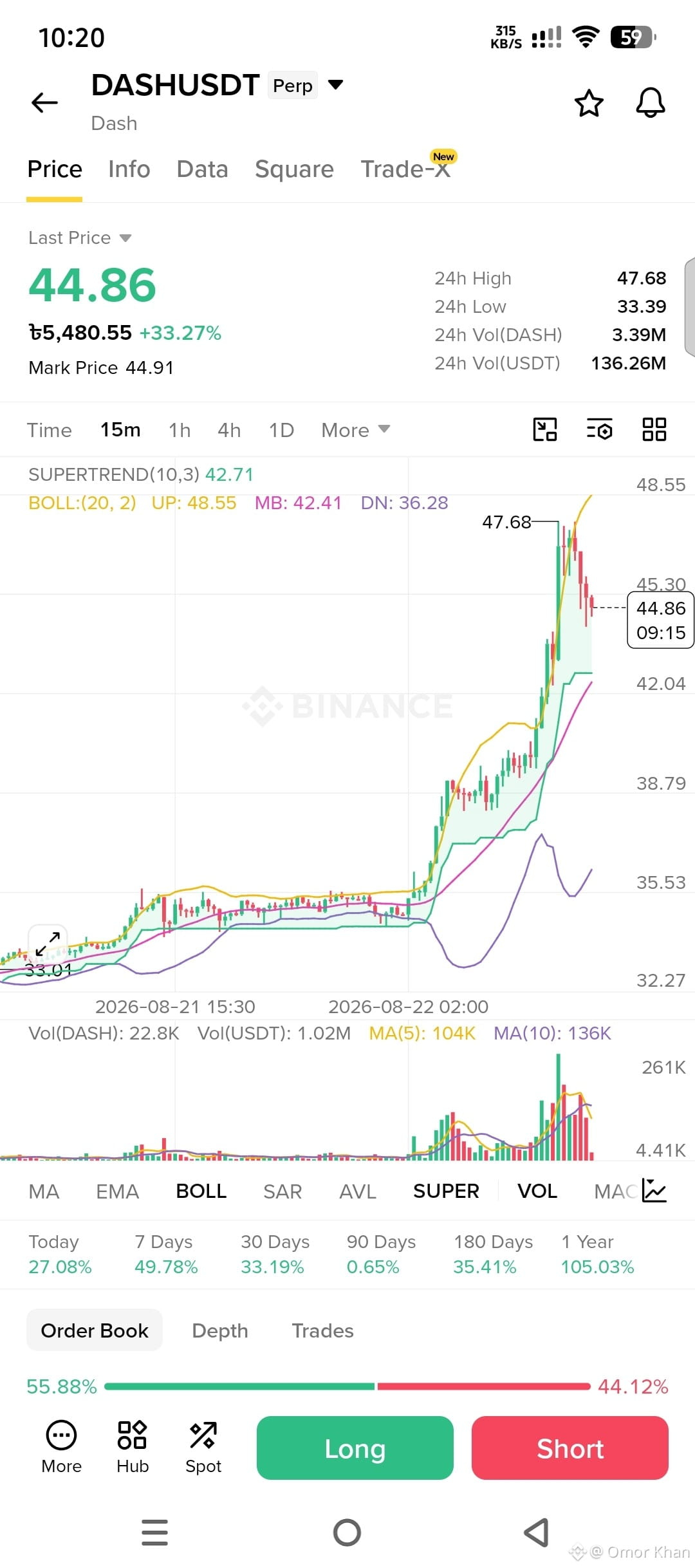This screenshot has width=695, height=1568.
Task: Select the 4h interval
Action: point(229,430)
